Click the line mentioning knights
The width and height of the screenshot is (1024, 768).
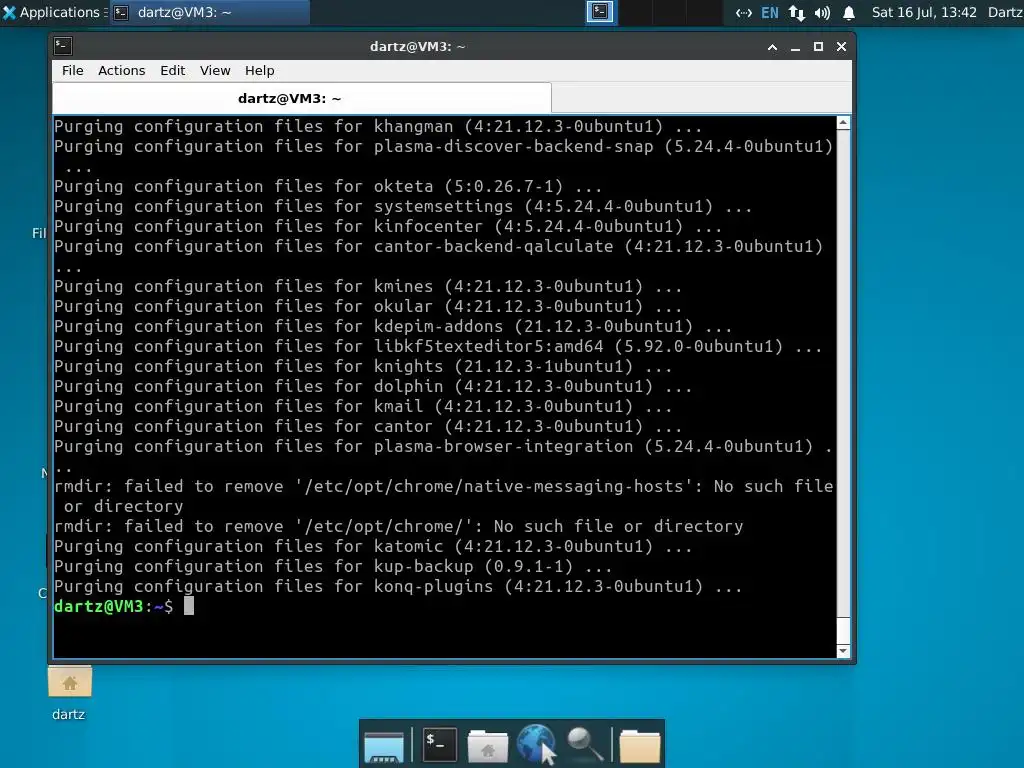[363, 366]
